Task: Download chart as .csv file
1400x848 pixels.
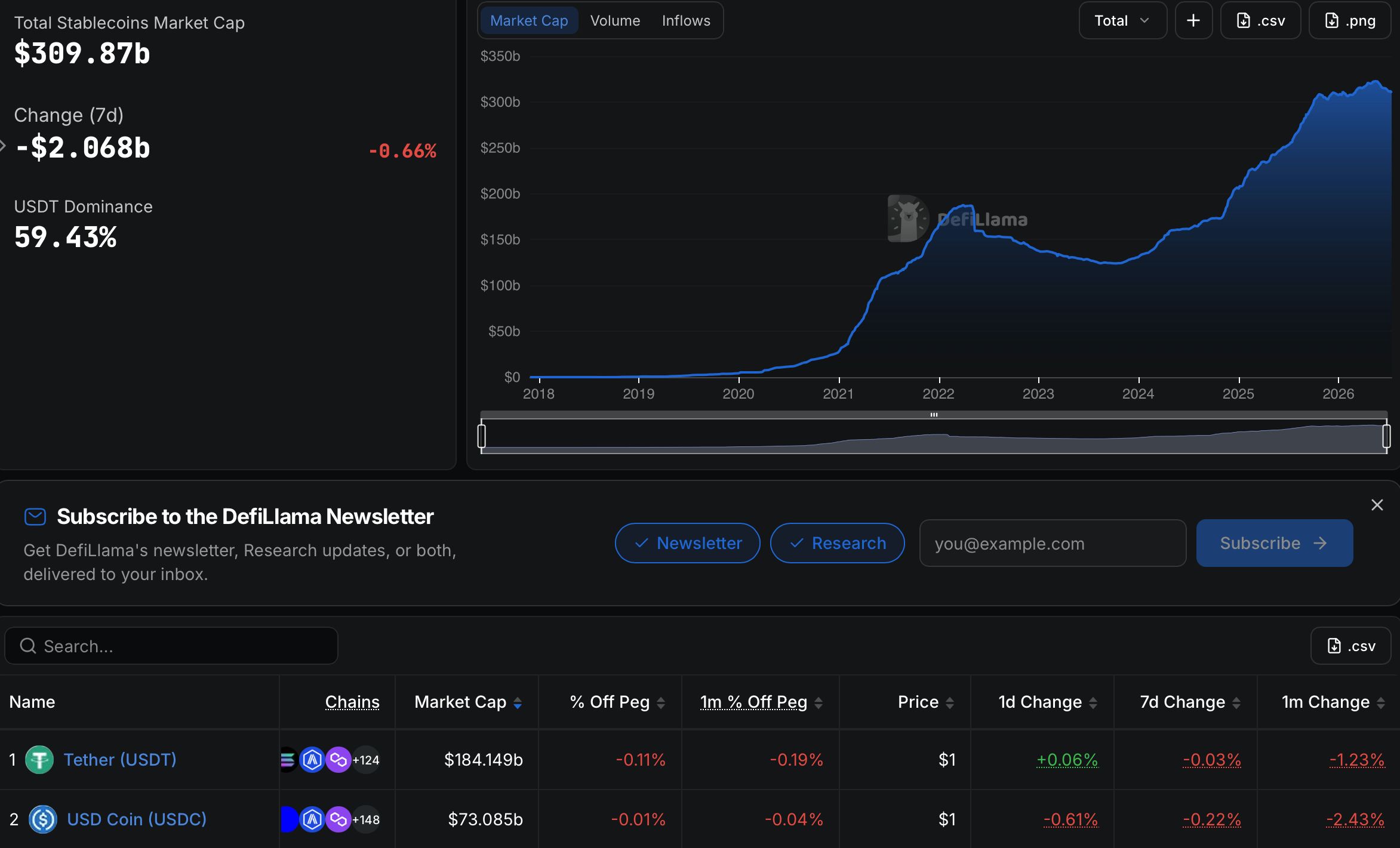Action: (1260, 21)
